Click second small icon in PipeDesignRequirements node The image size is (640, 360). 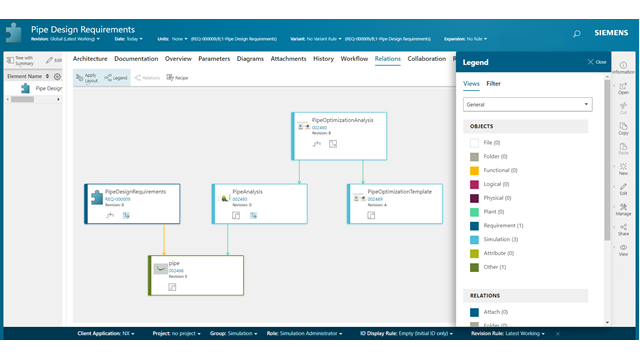pos(126,216)
